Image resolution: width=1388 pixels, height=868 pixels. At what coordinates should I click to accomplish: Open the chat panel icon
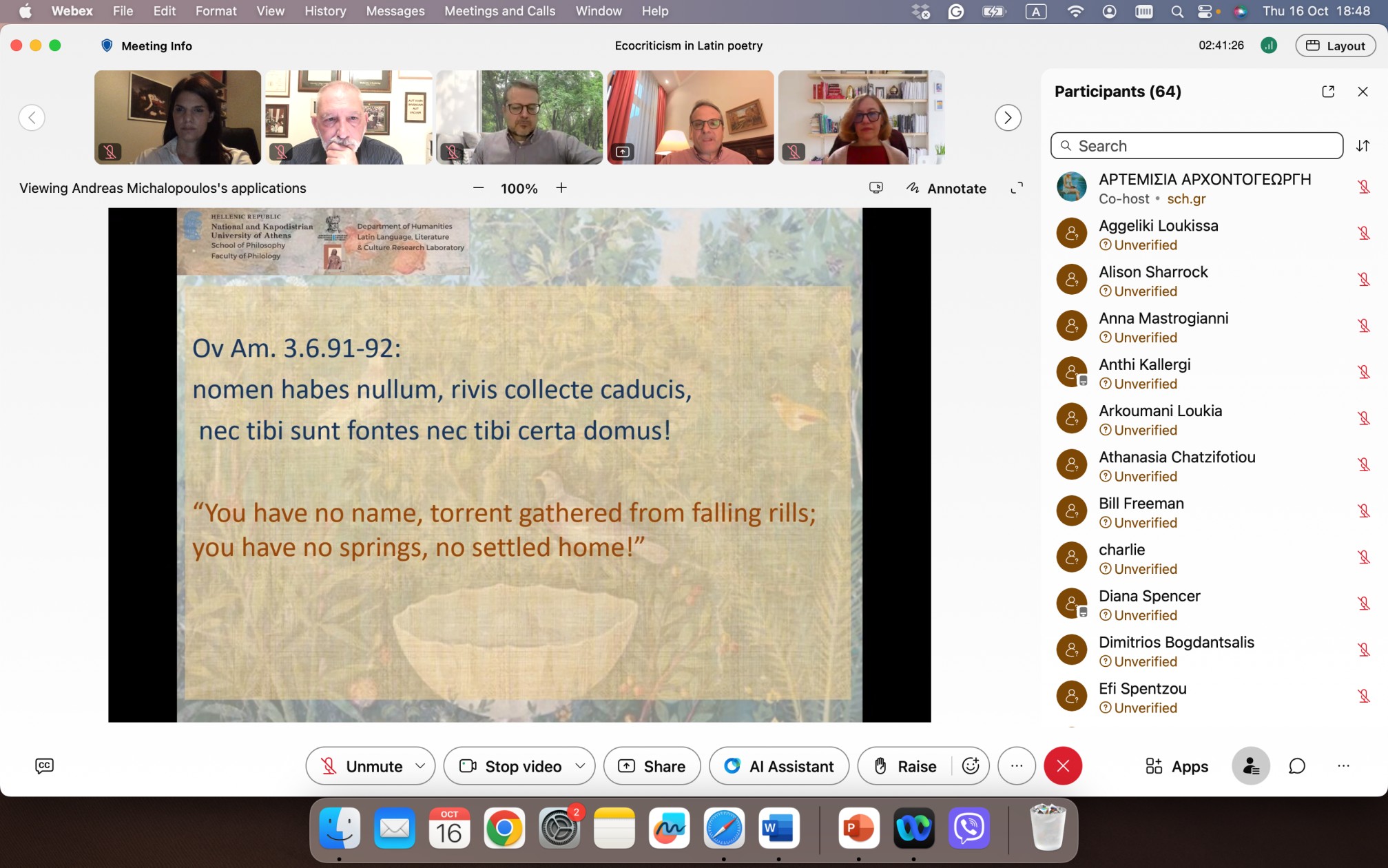[1297, 766]
